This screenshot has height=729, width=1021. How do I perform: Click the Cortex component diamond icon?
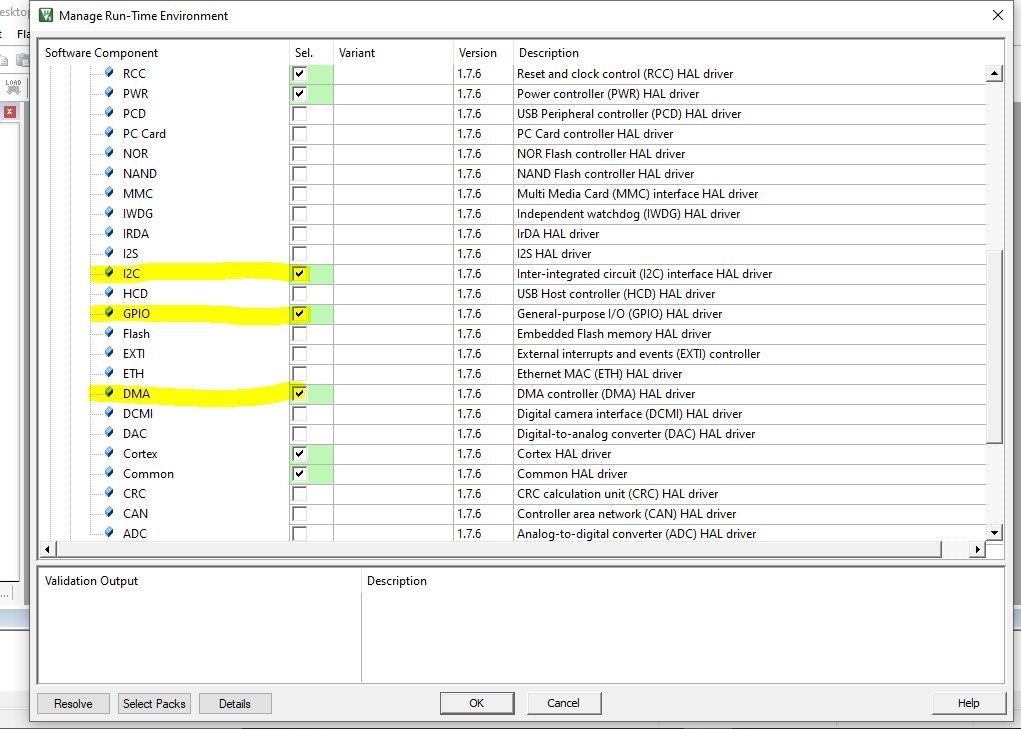coord(109,453)
